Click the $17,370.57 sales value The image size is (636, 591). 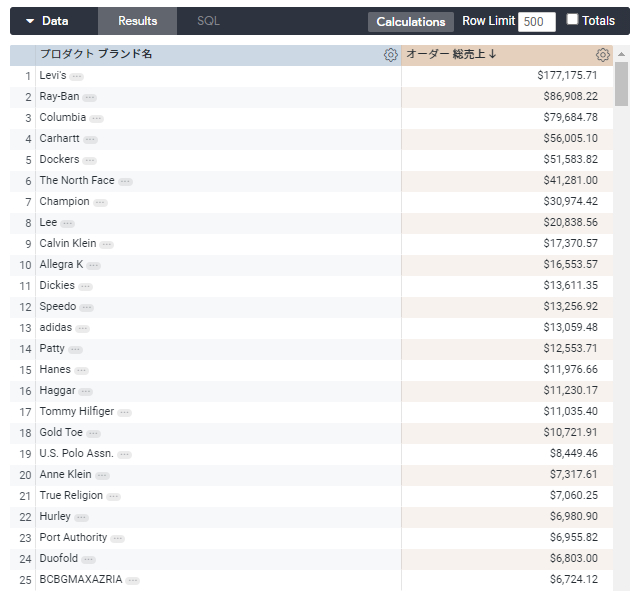click(570, 243)
